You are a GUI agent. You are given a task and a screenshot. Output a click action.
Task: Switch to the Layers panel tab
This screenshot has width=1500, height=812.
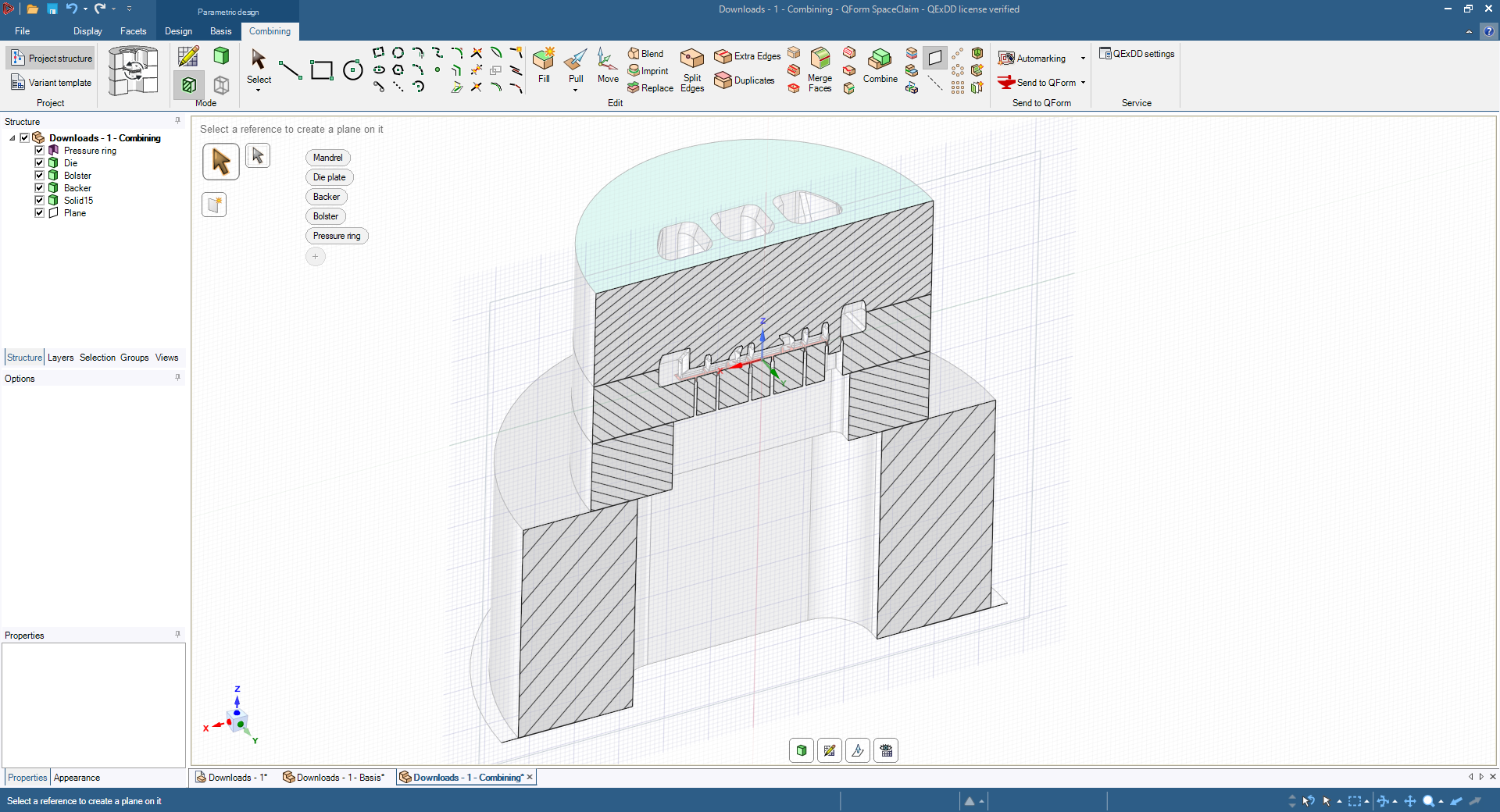(x=60, y=358)
